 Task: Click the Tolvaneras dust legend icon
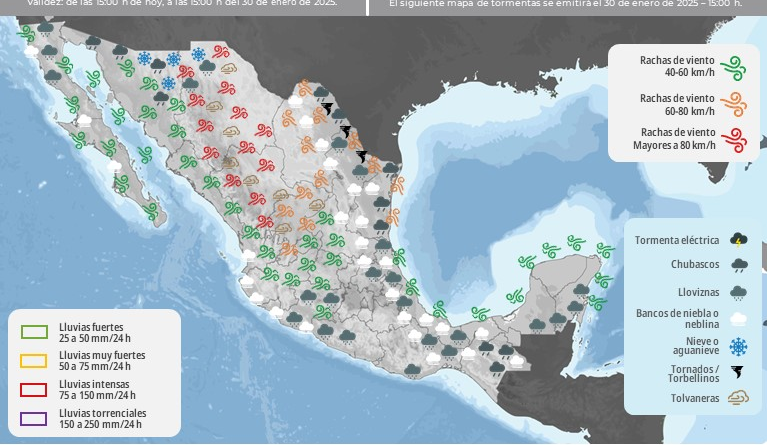[x=738, y=399]
